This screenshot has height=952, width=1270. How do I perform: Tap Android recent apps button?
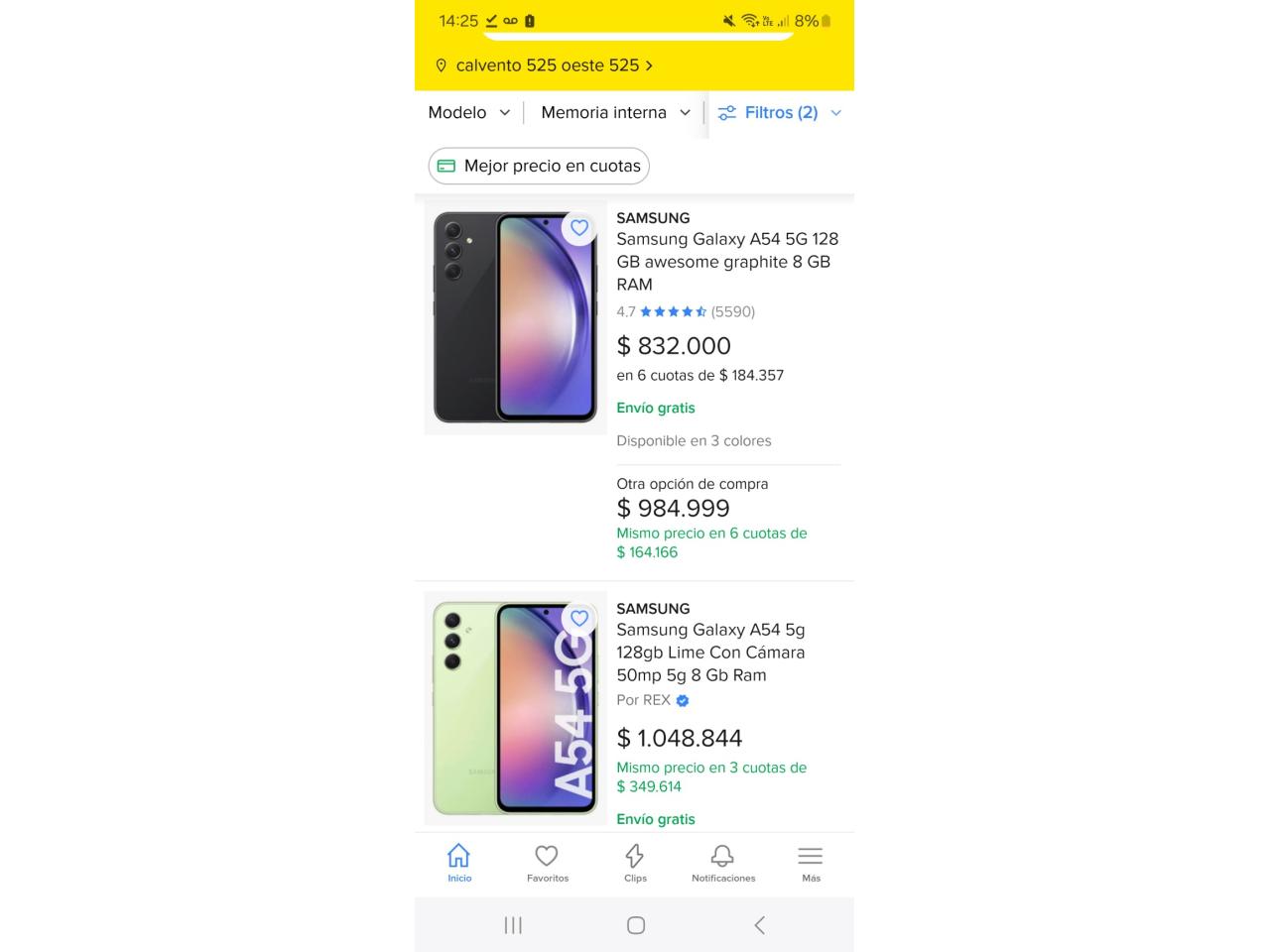[x=513, y=925]
